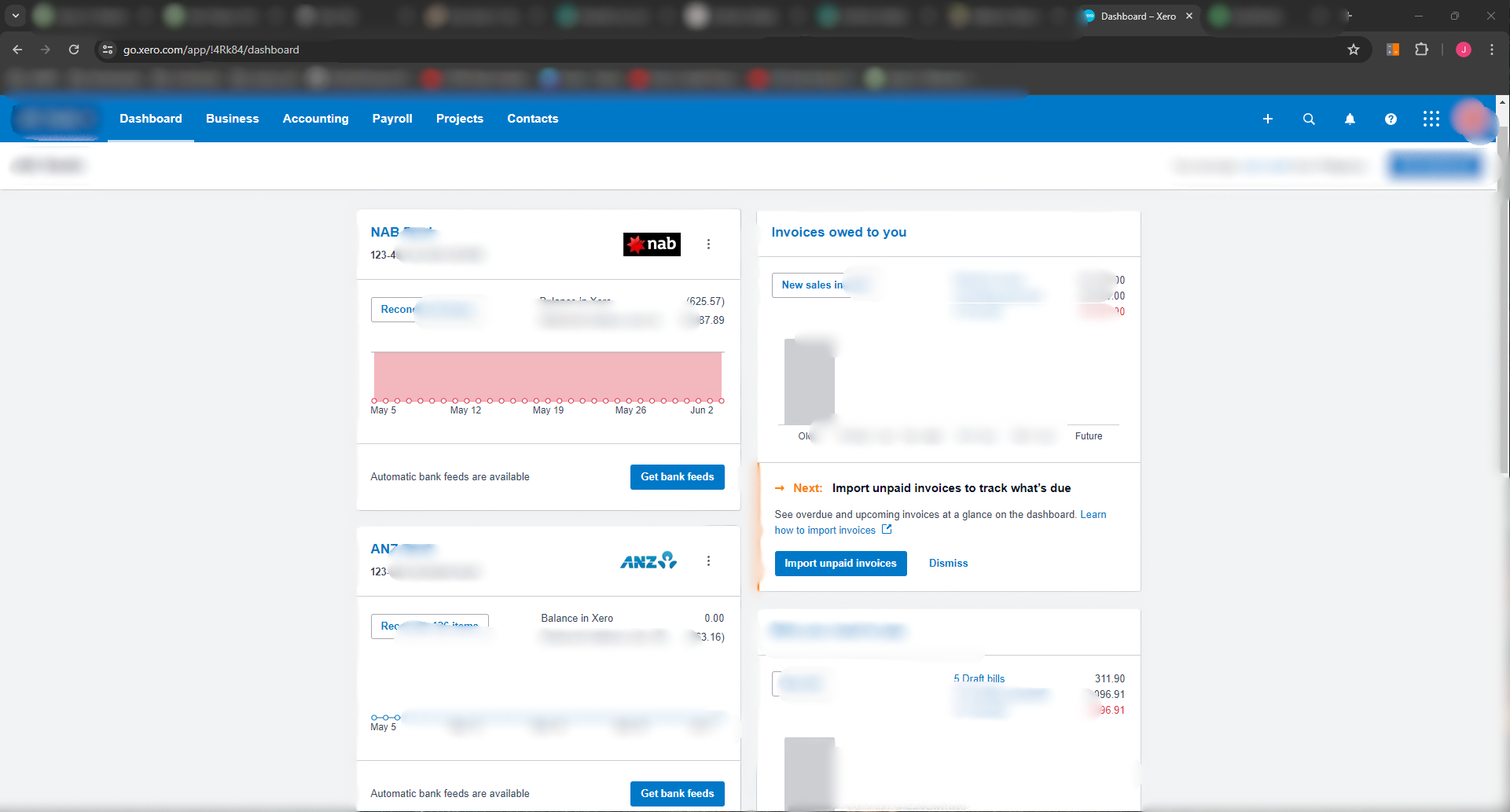Screen dimensions: 1510x812
Task: Click the Xero plus icon to create new
Action: (x=1268, y=119)
